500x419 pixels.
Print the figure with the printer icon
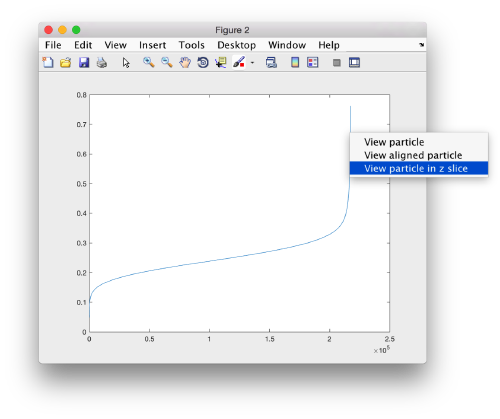(102, 62)
